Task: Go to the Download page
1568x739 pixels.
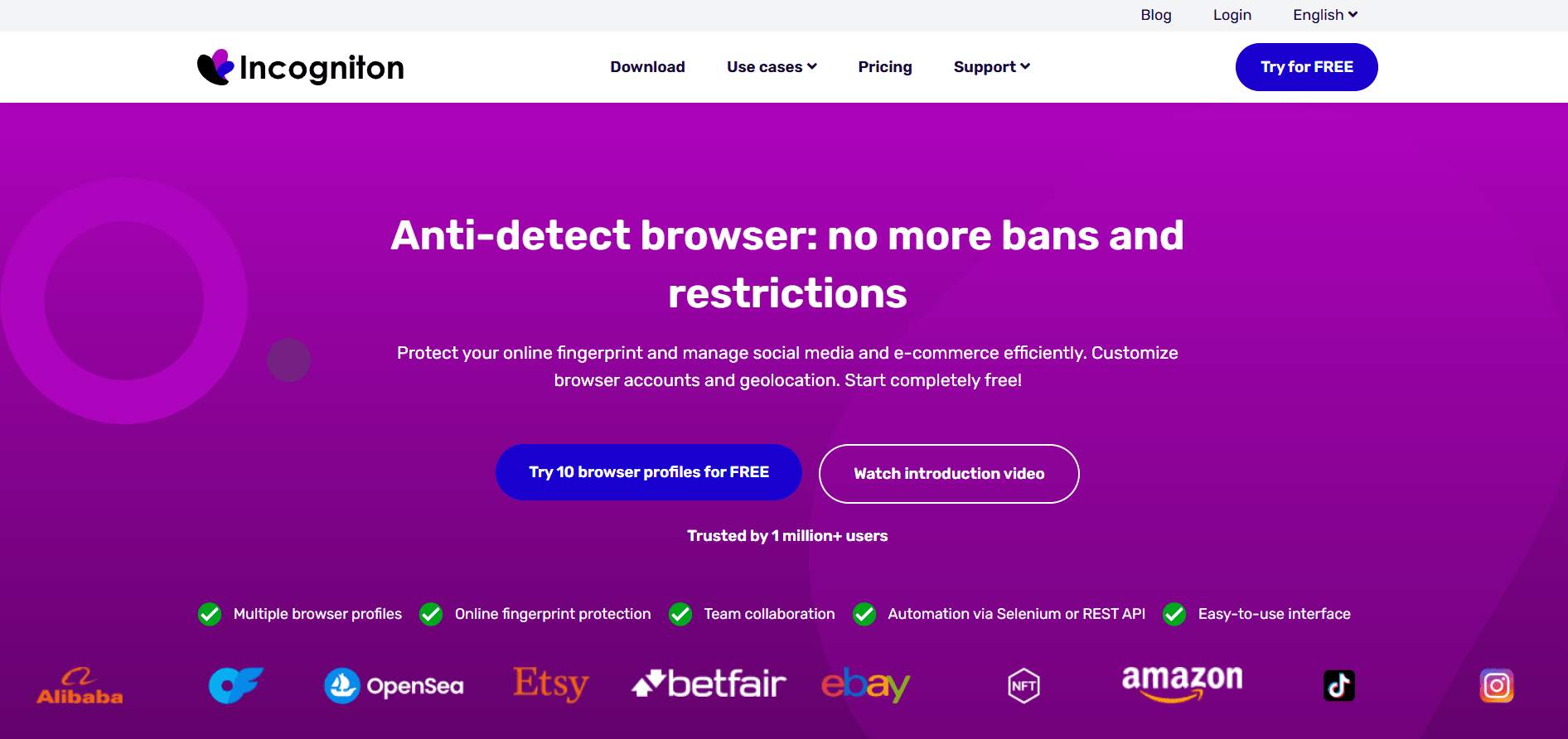Action: click(648, 67)
